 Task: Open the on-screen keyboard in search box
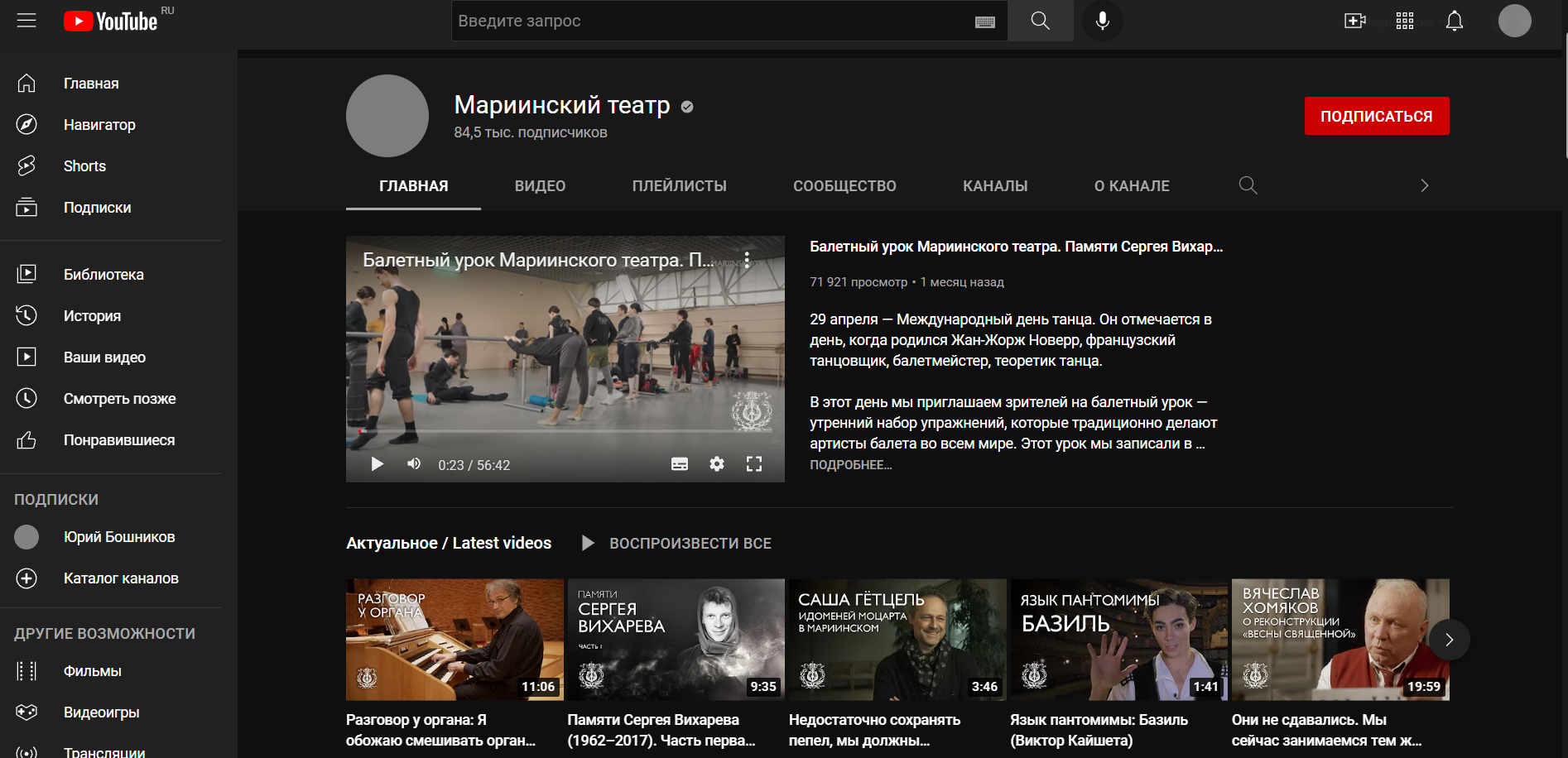tap(985, 22)
